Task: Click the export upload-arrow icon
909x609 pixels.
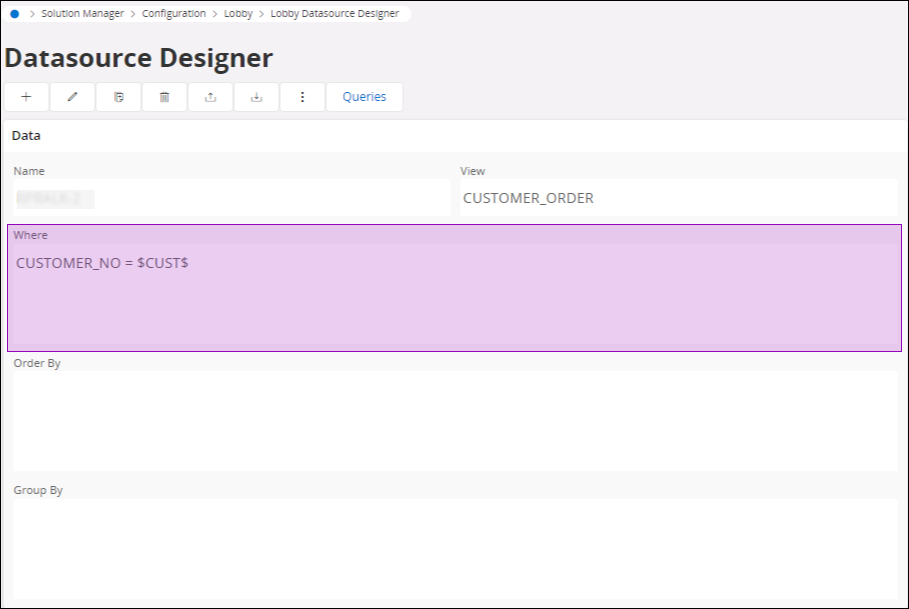Action: click(210, 97)
